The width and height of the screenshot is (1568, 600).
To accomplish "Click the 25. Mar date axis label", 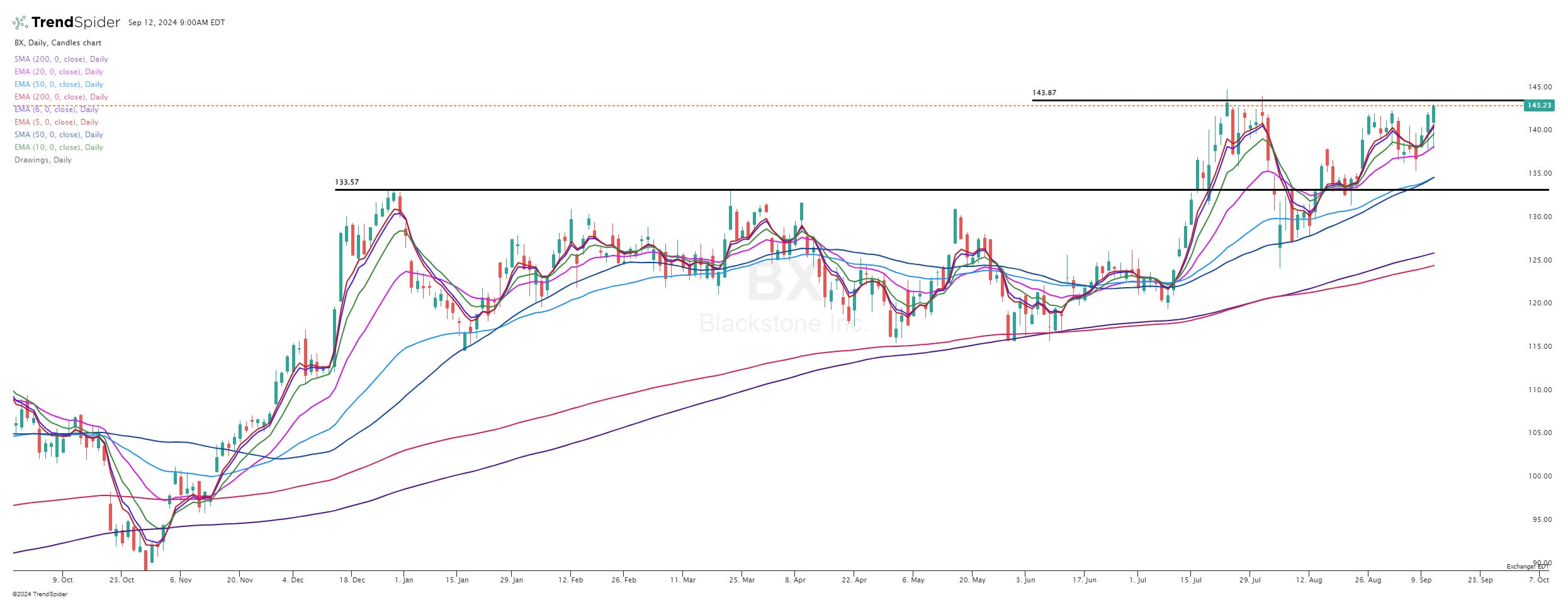I will click(742, 580).
